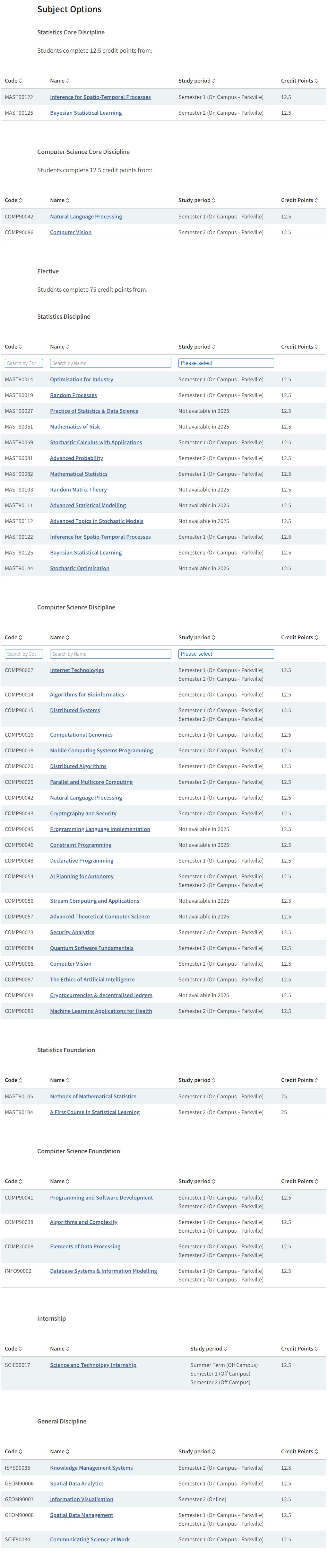Open the Stochastic Calculus with Applications subject link

pyautogui.click(x=96, y=443)
